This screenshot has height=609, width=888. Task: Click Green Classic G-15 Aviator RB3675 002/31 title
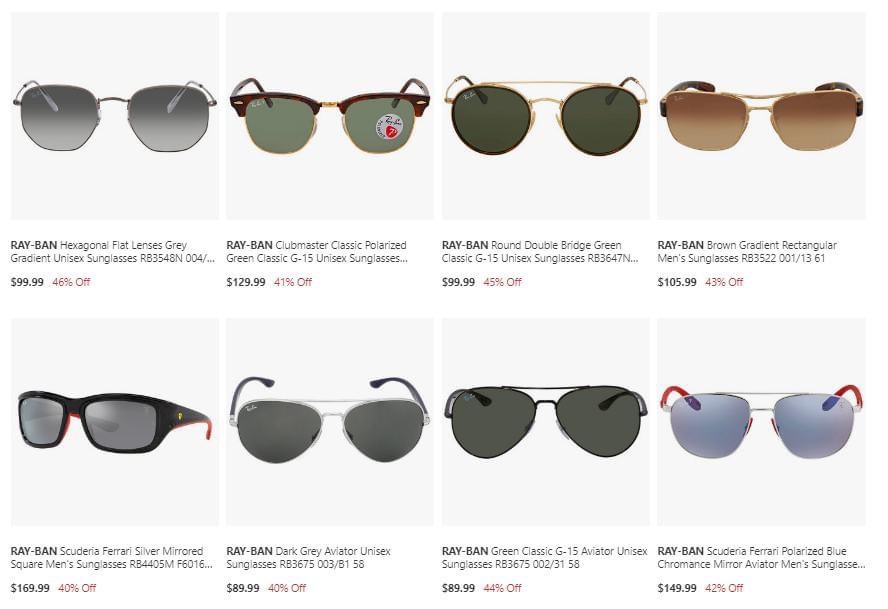click(x=544, y=557)
